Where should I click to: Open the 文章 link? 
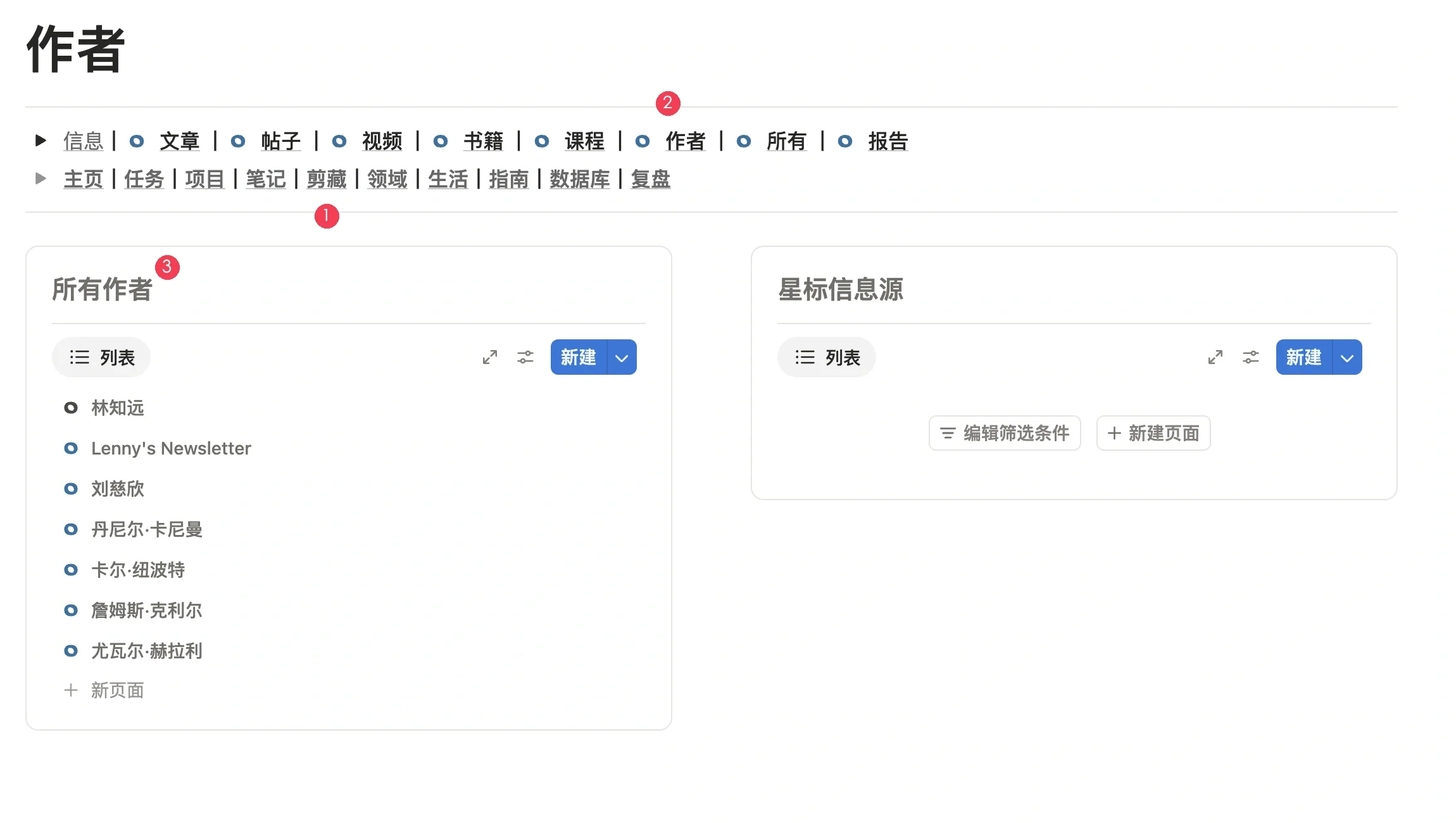coord(180,141)
